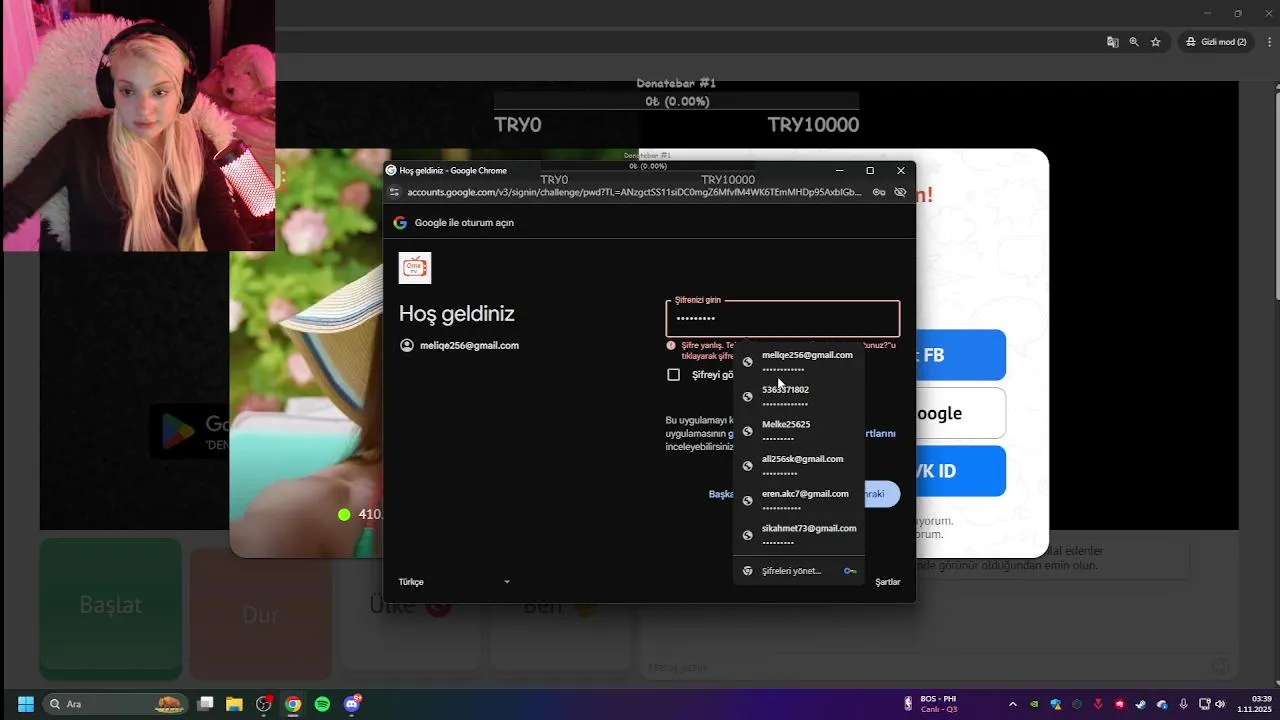The image size is (1280, 720).
Task: Open Spotify from the taskbar
Action: (x=322, y=704)
